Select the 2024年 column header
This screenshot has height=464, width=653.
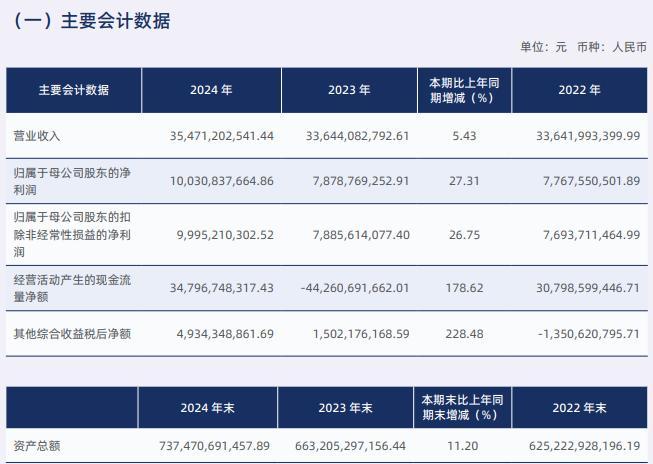coord(211,90)
